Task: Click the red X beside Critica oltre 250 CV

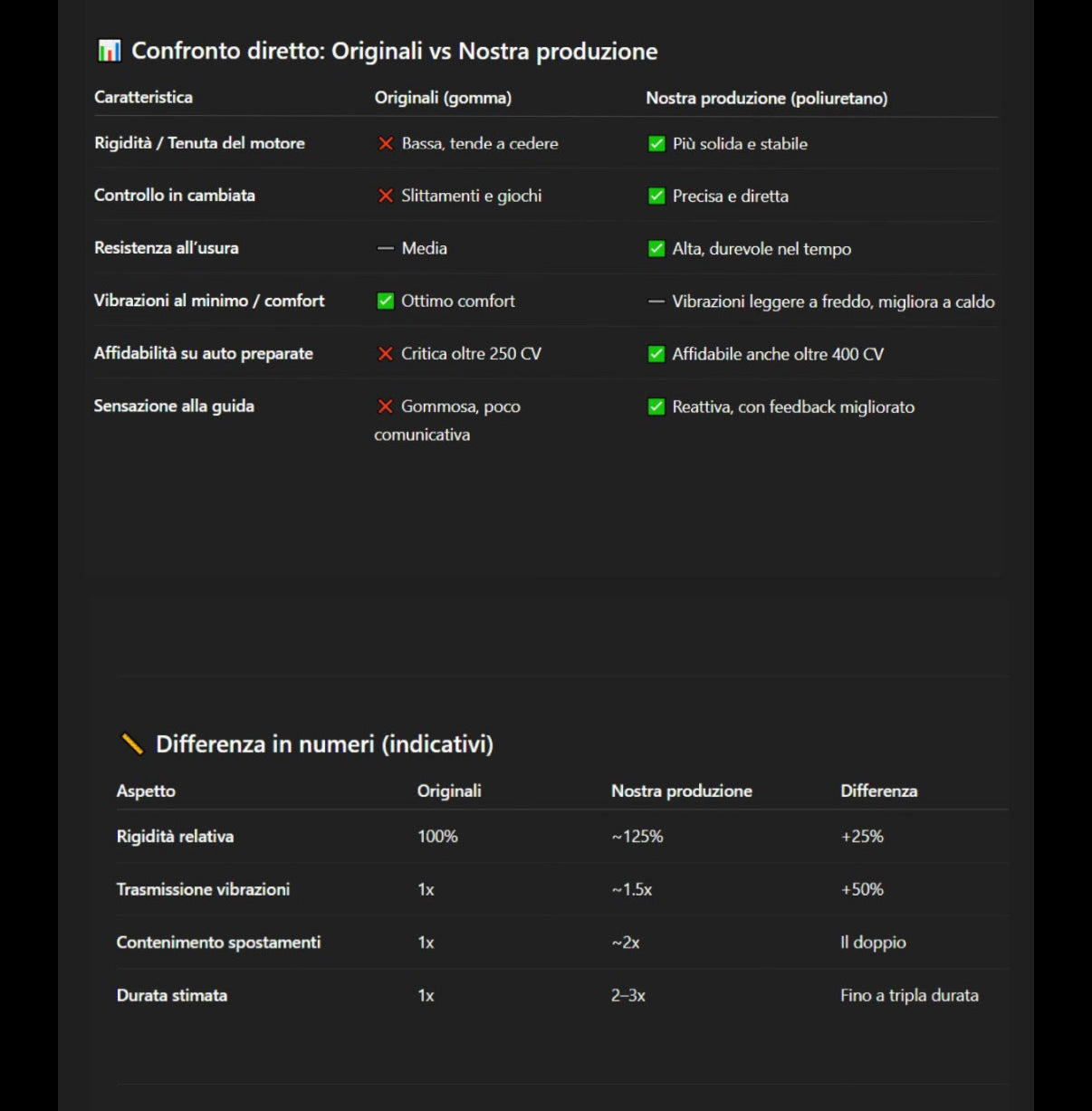Action: pos(386,354)
